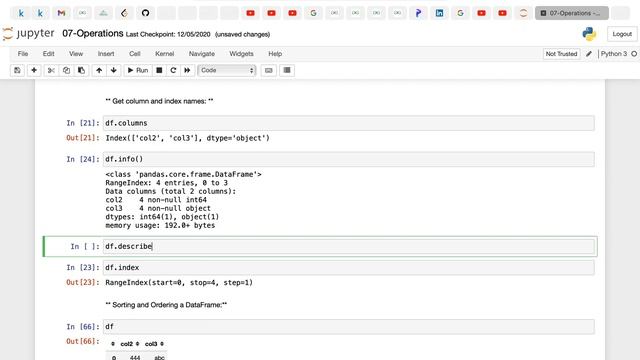
Task: Open the Widgets menu
Action: [241, 53]
